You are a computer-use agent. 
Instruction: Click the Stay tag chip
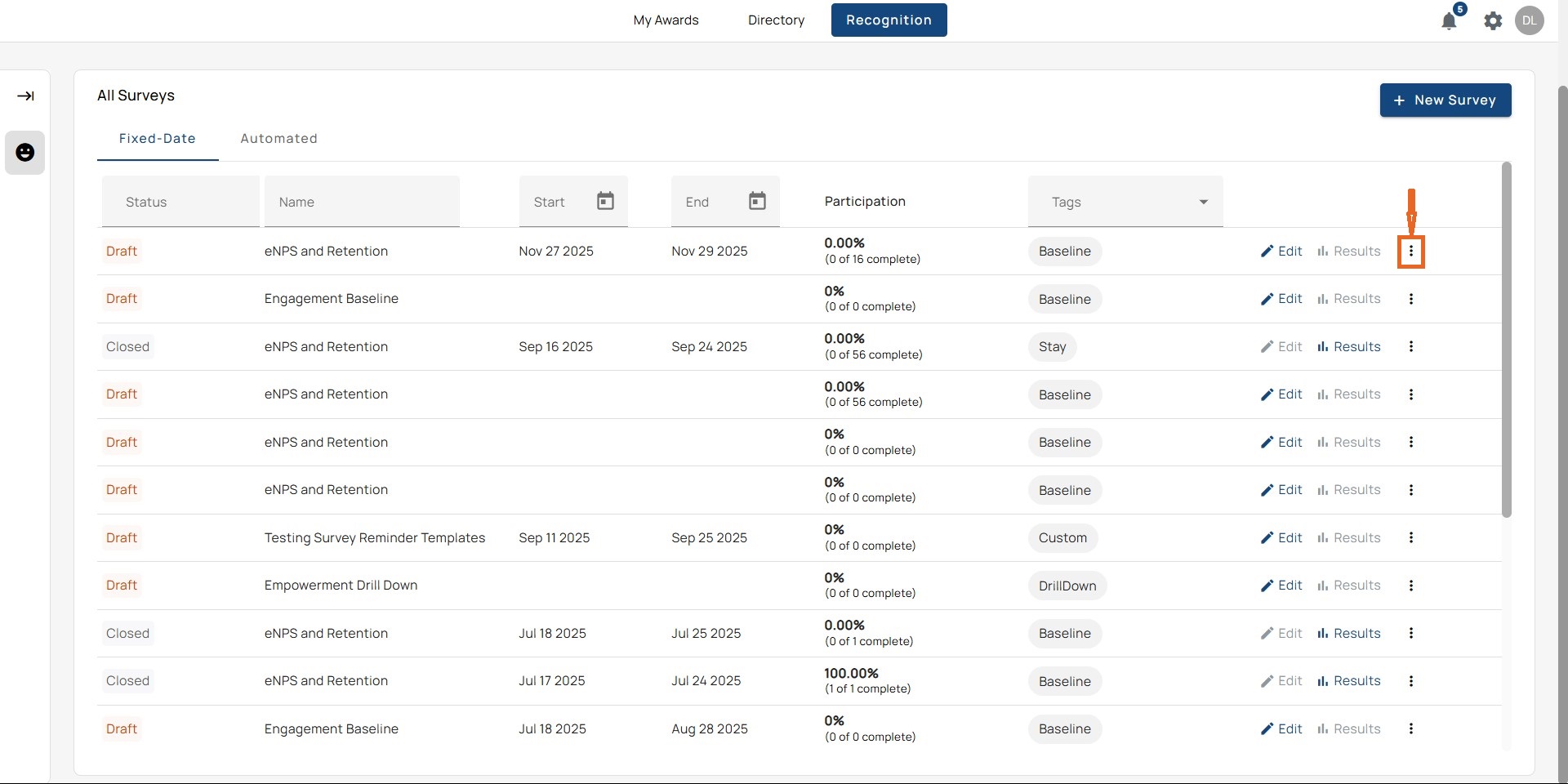(x=1052, y=347)
